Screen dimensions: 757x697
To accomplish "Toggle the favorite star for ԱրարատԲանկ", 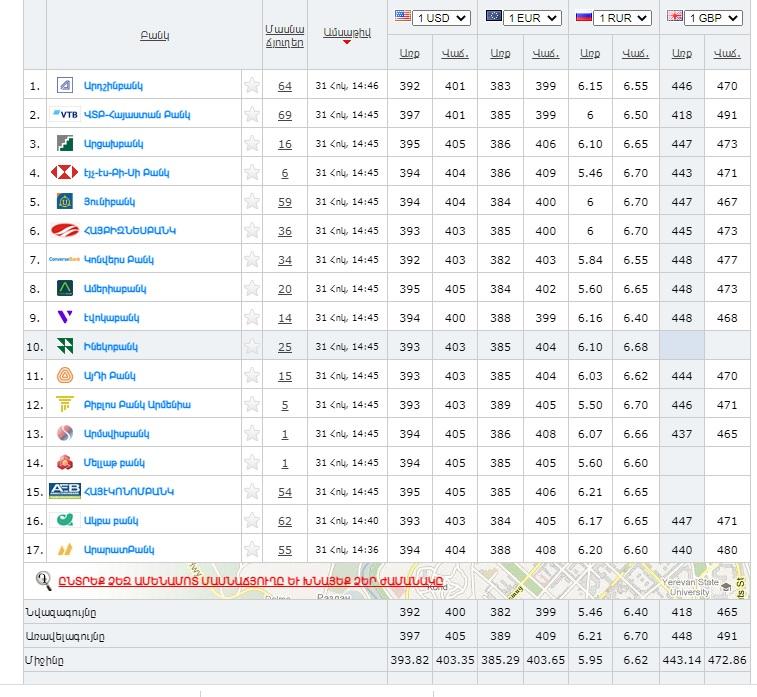I will click(x=252, y=550).
